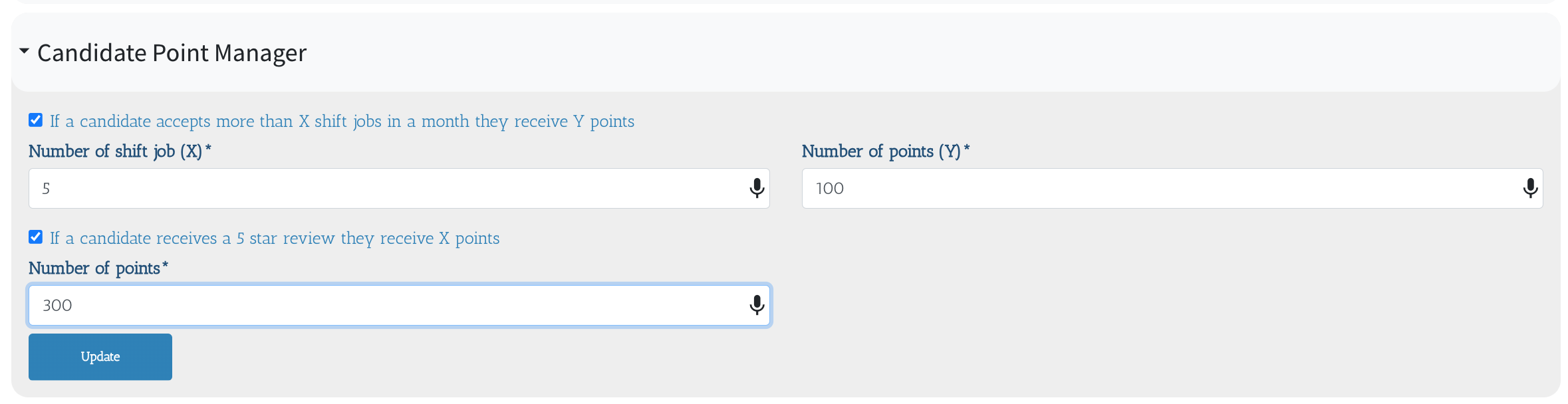Click the microphone icon in points (Y) field
Viewport: 1568px width, 404px height.
(1529, 189)
